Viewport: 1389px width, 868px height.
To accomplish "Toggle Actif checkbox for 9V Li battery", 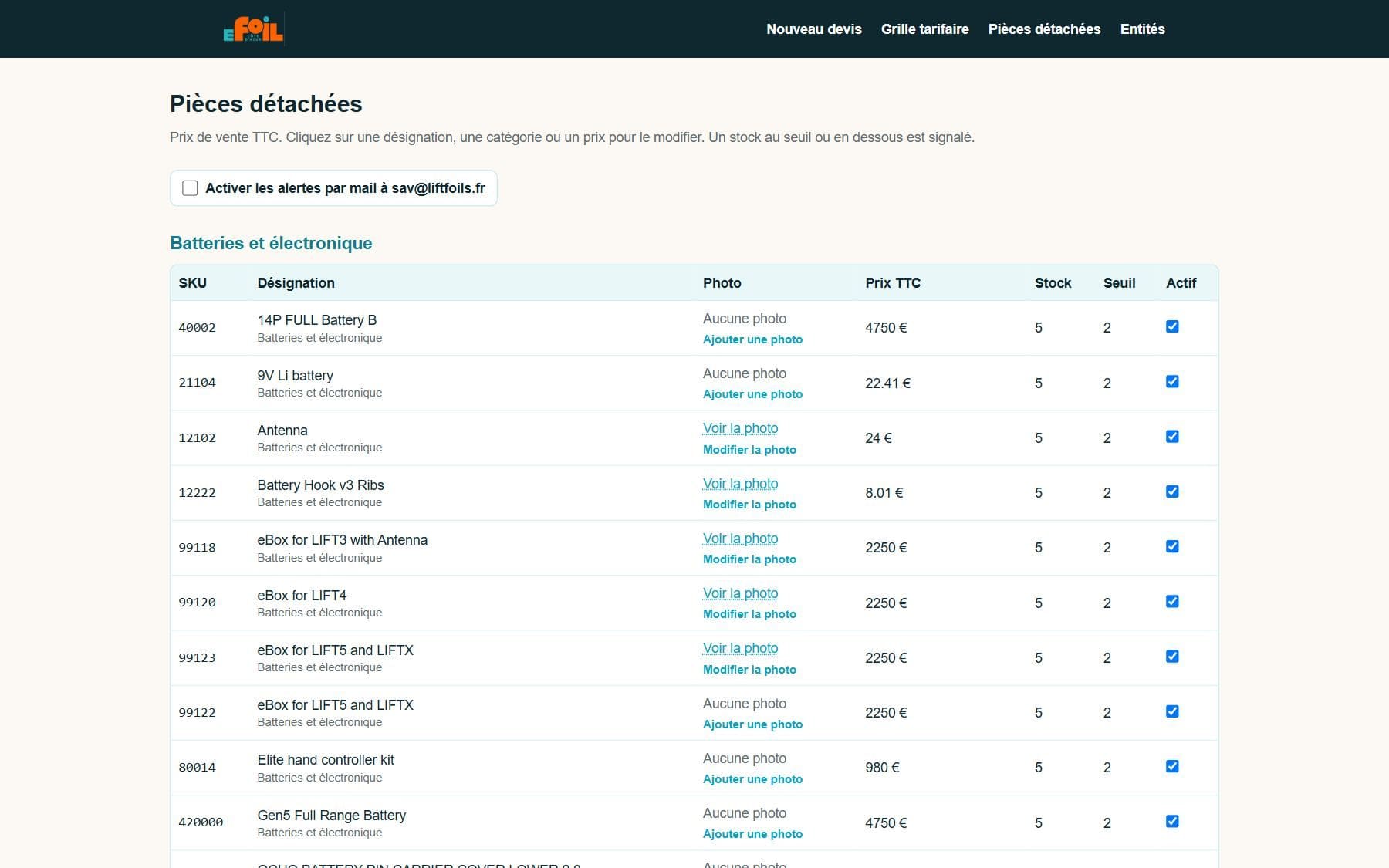I will [1172, 381].
